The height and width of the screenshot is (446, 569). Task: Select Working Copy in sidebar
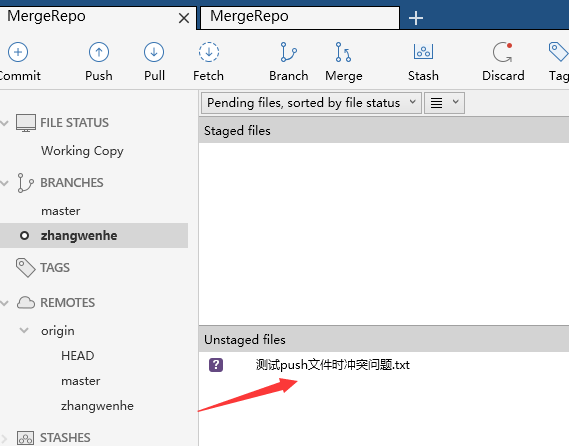(x=82, y=151)
